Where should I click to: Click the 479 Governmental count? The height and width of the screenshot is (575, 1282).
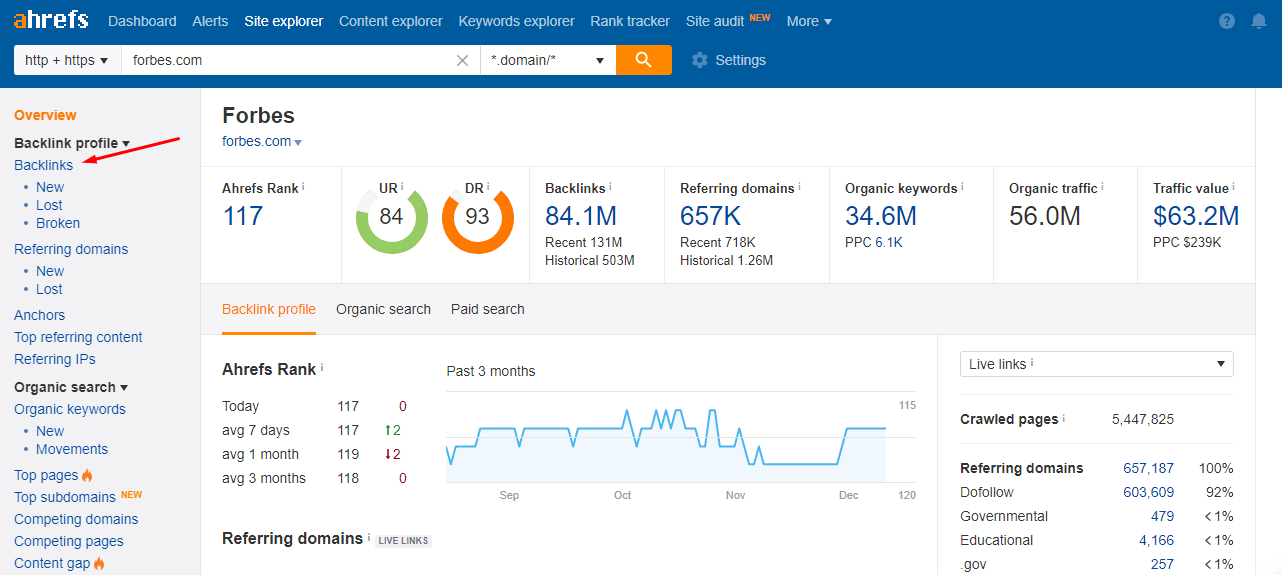[1162, 516]
